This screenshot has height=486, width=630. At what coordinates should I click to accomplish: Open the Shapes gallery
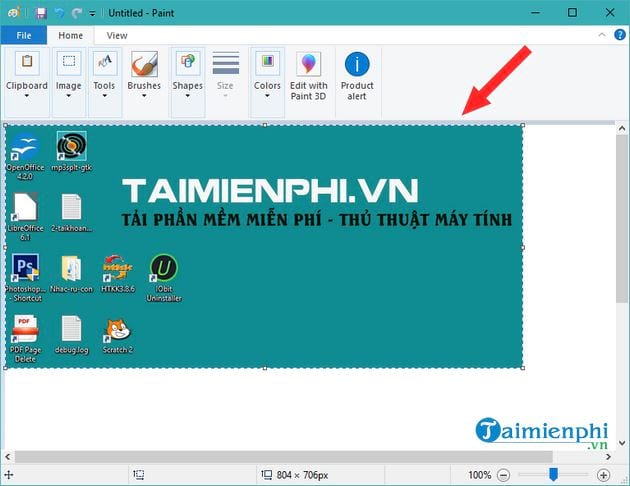(187, 74)
